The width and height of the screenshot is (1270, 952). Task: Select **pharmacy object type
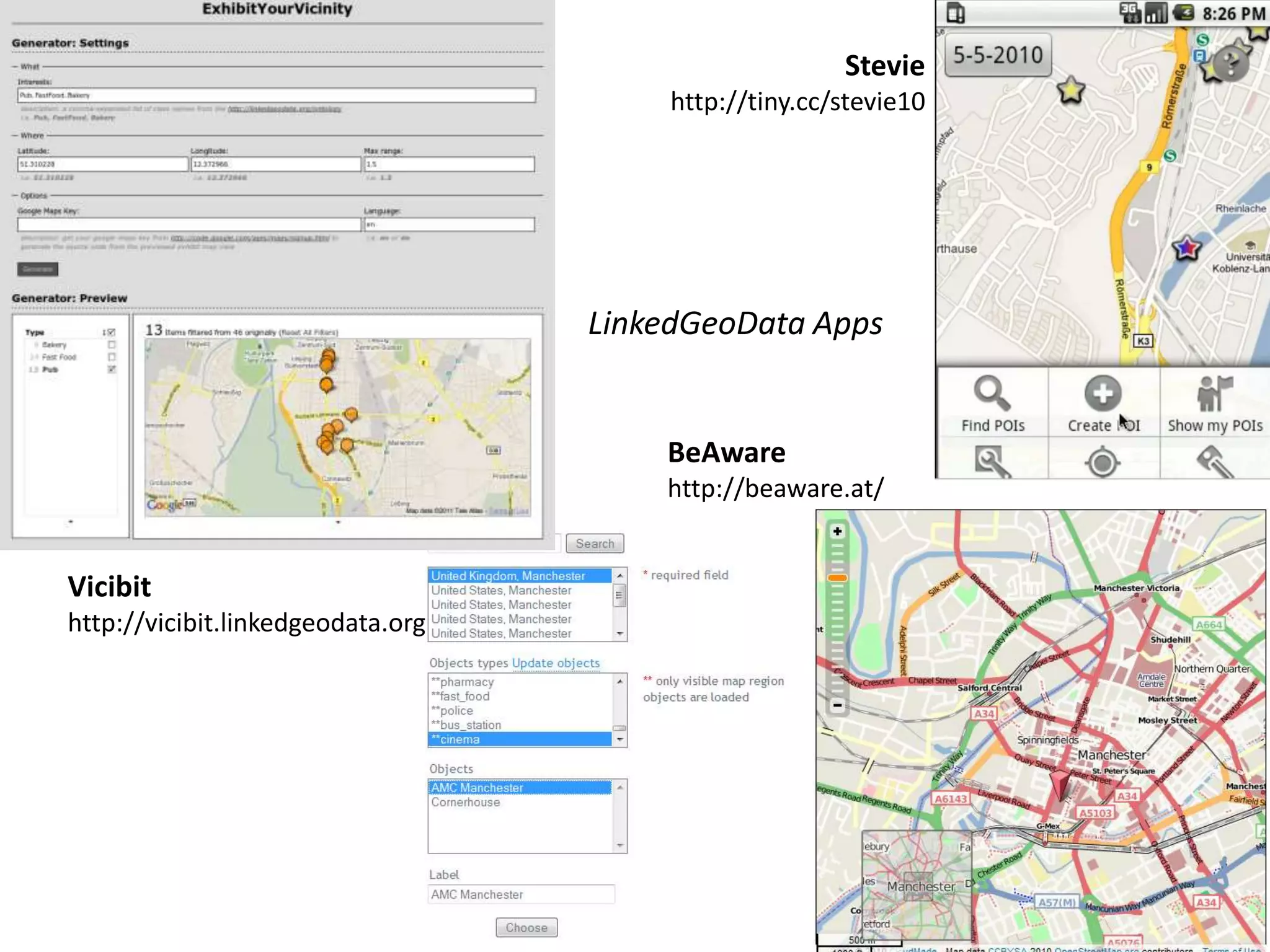[x=520, y=682]
